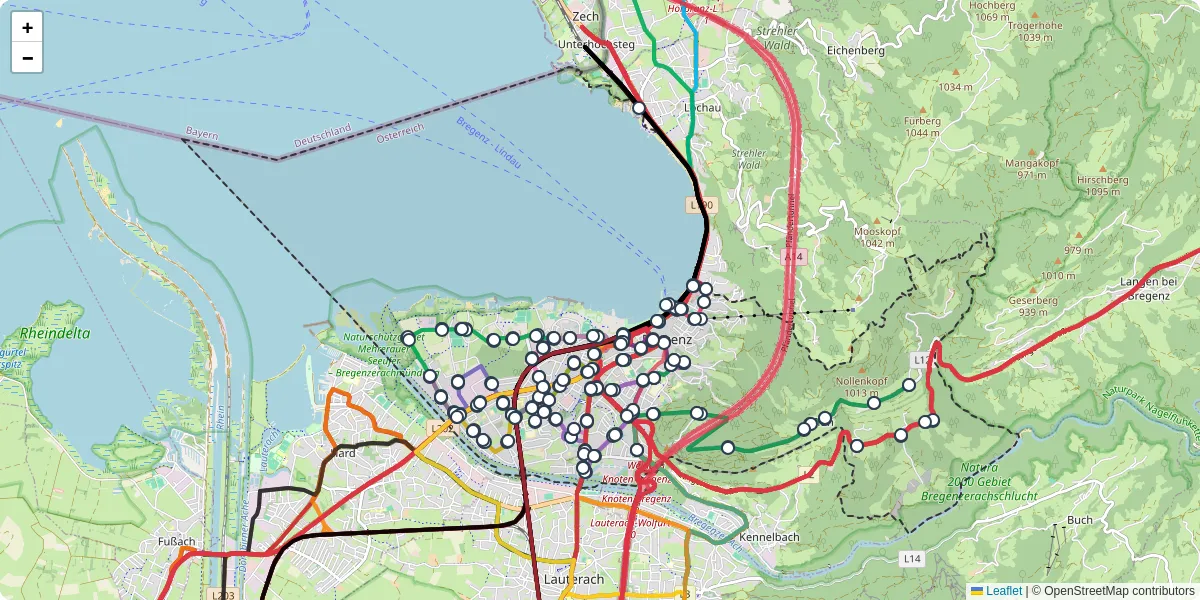Image resolution: width=1200 pixels, height=600 pixels.
Task: Click the Hard town label
Action: 343,453
